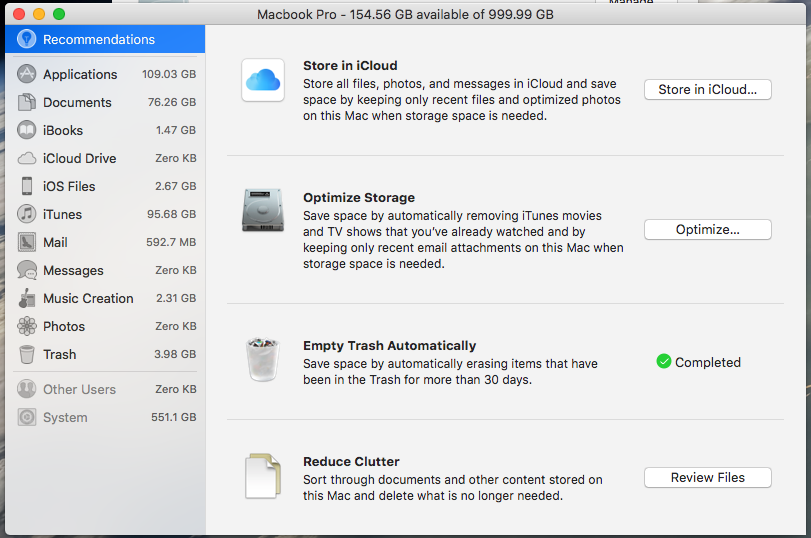
Task: Open the Applications category label
Action: pos(80,74)
